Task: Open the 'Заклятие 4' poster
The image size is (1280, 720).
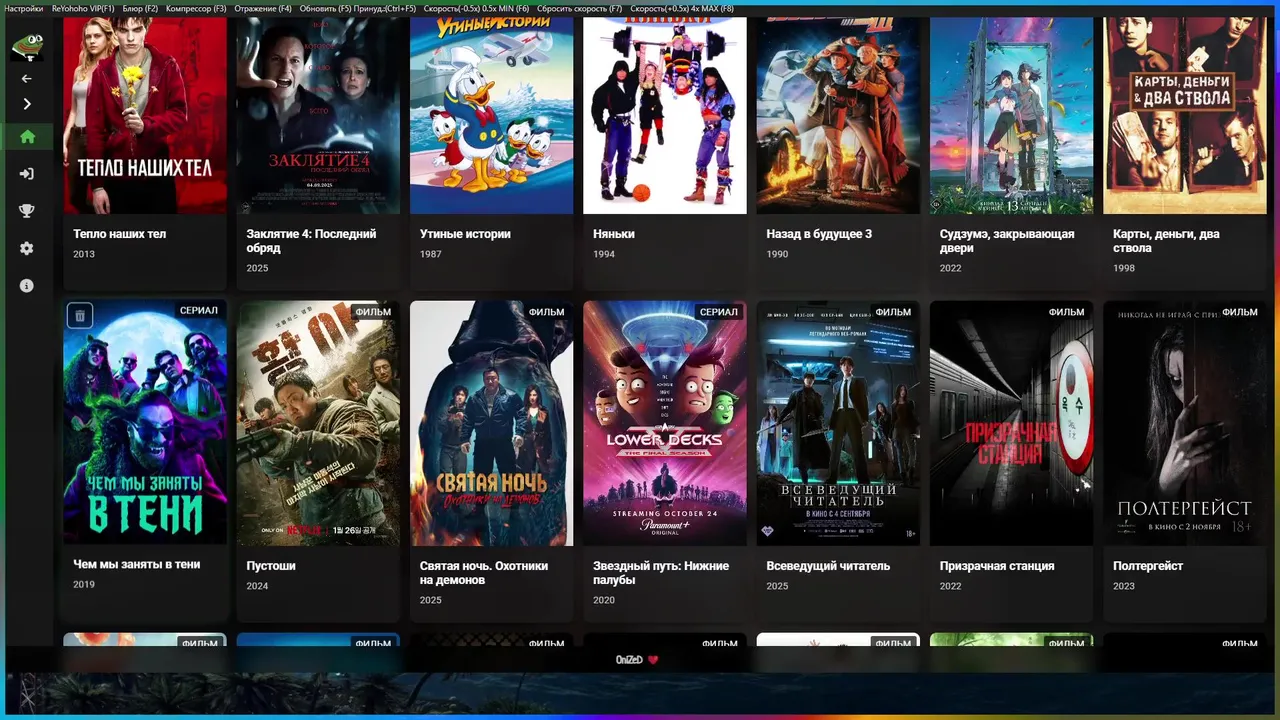Action: pyautogui.click(x=318, y=115)
